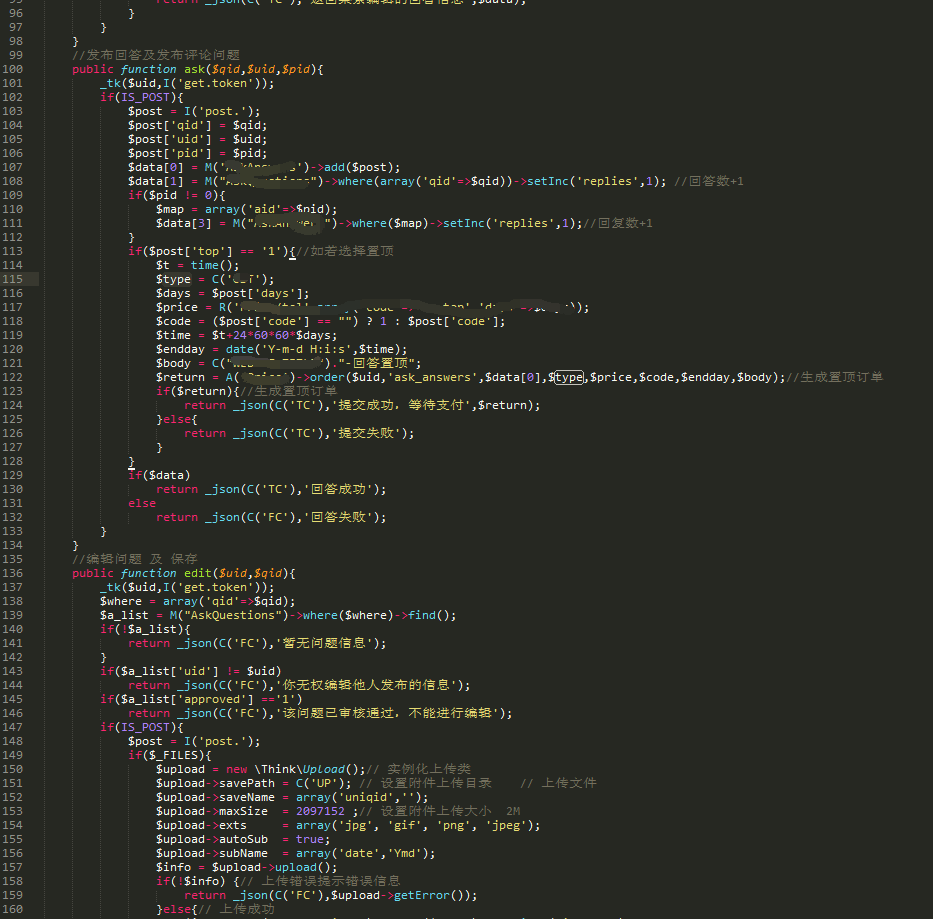Click the boxed $type argument on line 122
The width and height of the screenshot is (933, 919).
(x=568, y=377)
